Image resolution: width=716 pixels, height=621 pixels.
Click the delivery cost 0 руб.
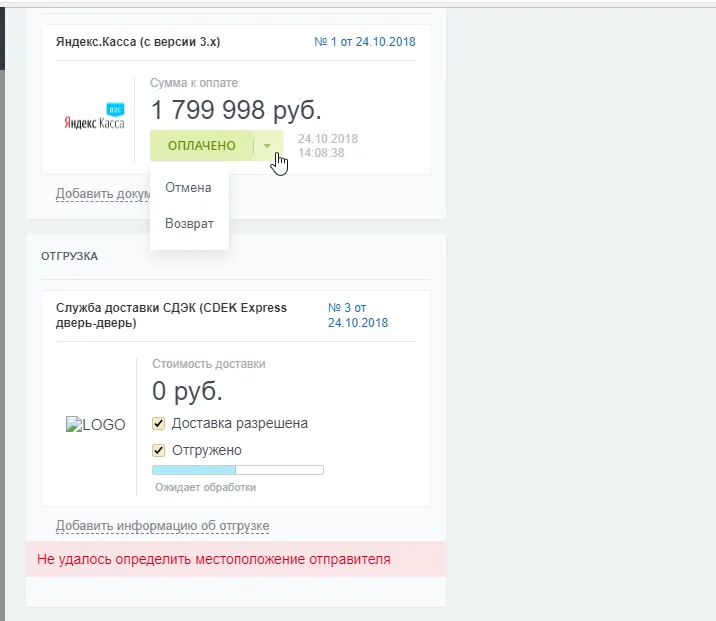pyautogui.click(x=187, y=391)
